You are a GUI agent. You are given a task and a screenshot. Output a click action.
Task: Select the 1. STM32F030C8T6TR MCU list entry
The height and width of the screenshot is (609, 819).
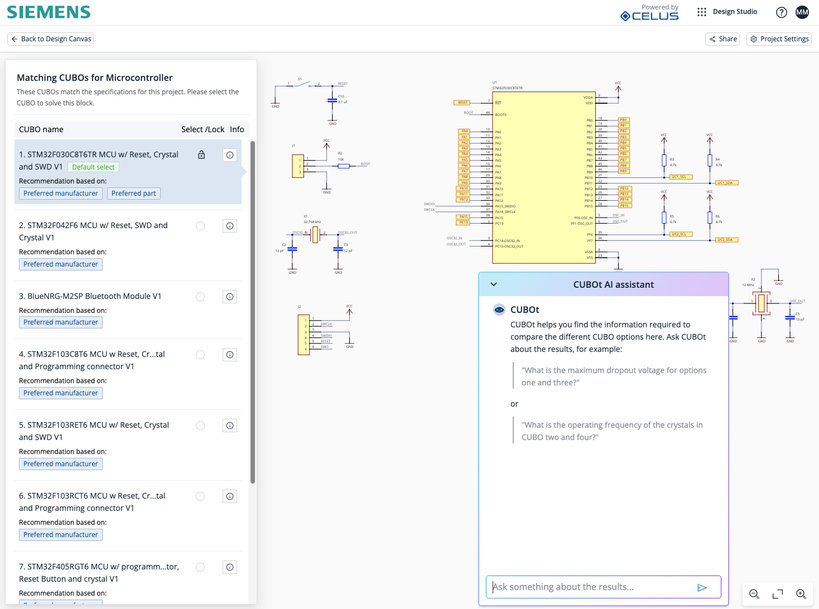[128, 172]
